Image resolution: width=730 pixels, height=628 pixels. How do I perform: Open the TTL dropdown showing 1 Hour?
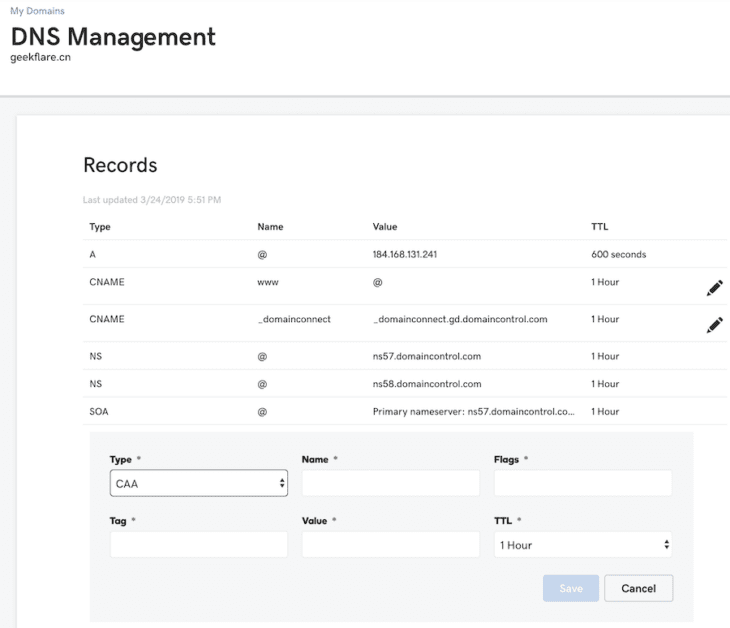click(x=583, y=545)
